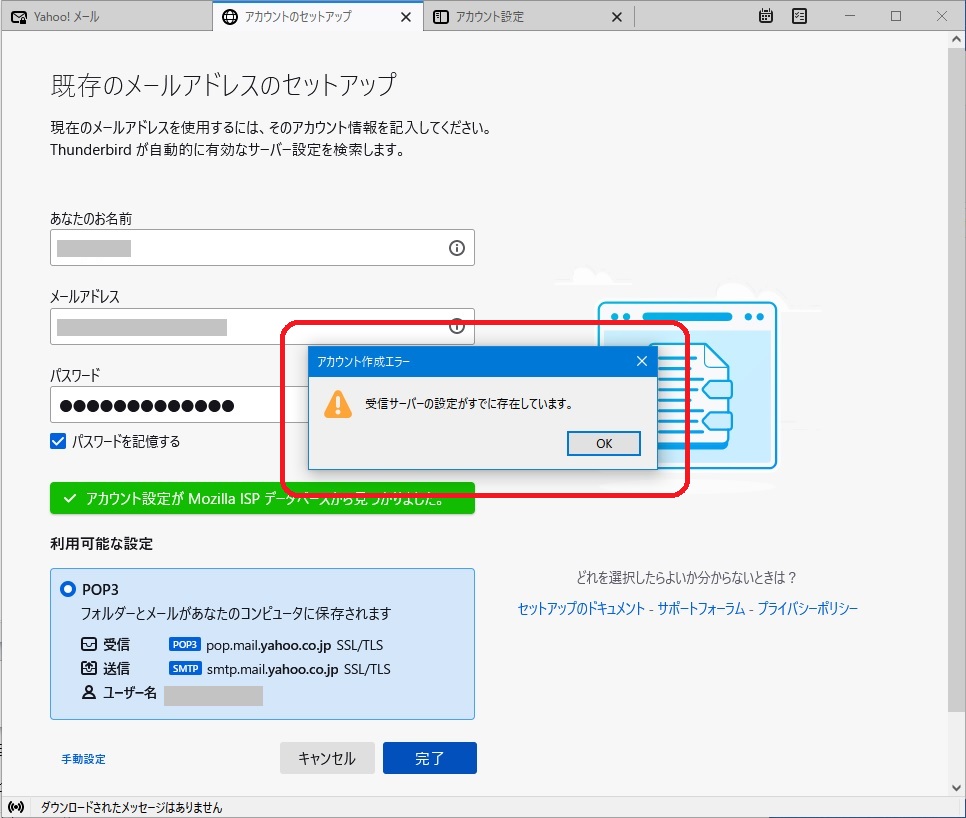
Task: Open the tasks icon in the tab bar
Action: click(799, 16)
